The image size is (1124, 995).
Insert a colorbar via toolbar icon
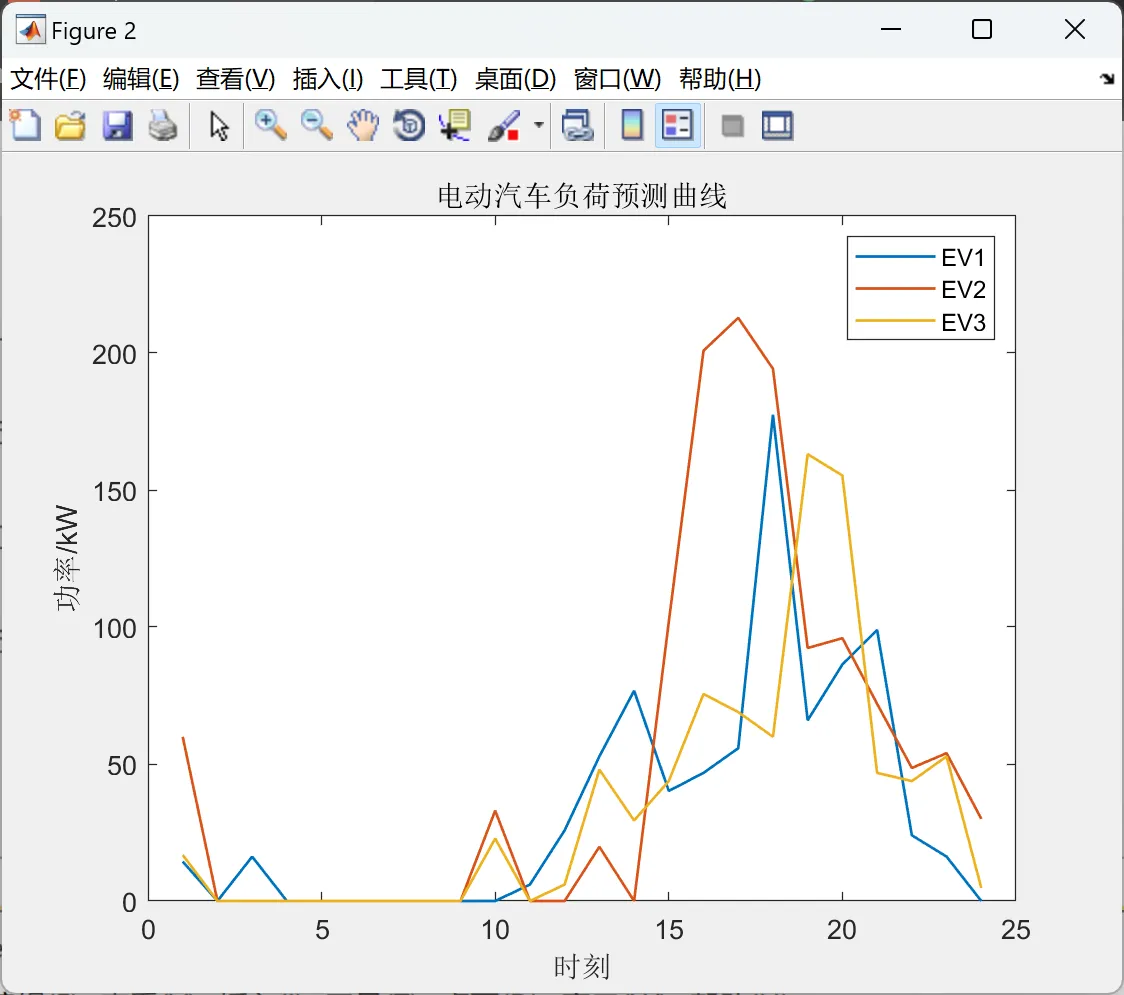(x=632, y=126)
